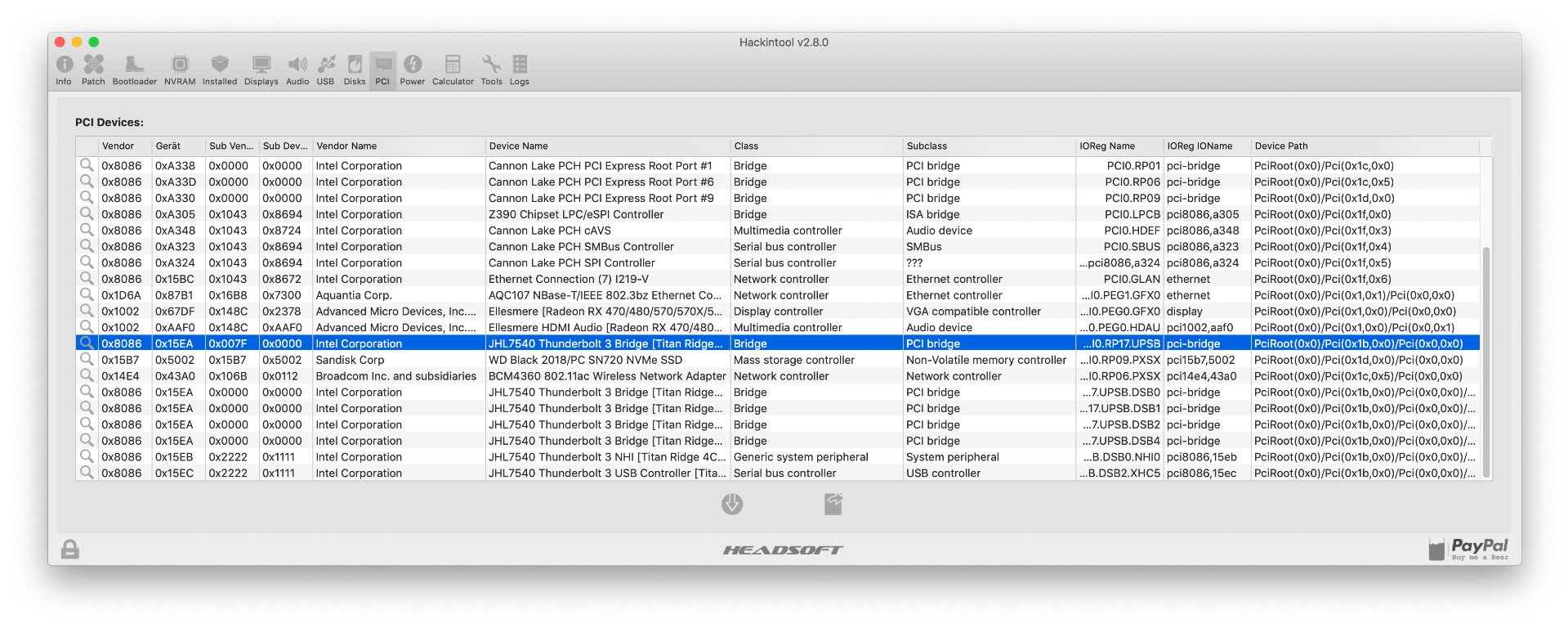Switch to the Bootloader section

click(x=135, y=70)
